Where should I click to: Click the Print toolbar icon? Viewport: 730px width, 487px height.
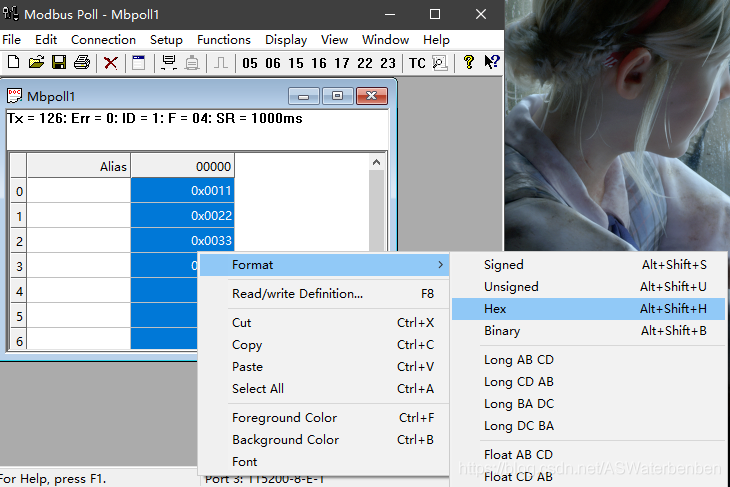coord(82,62)
